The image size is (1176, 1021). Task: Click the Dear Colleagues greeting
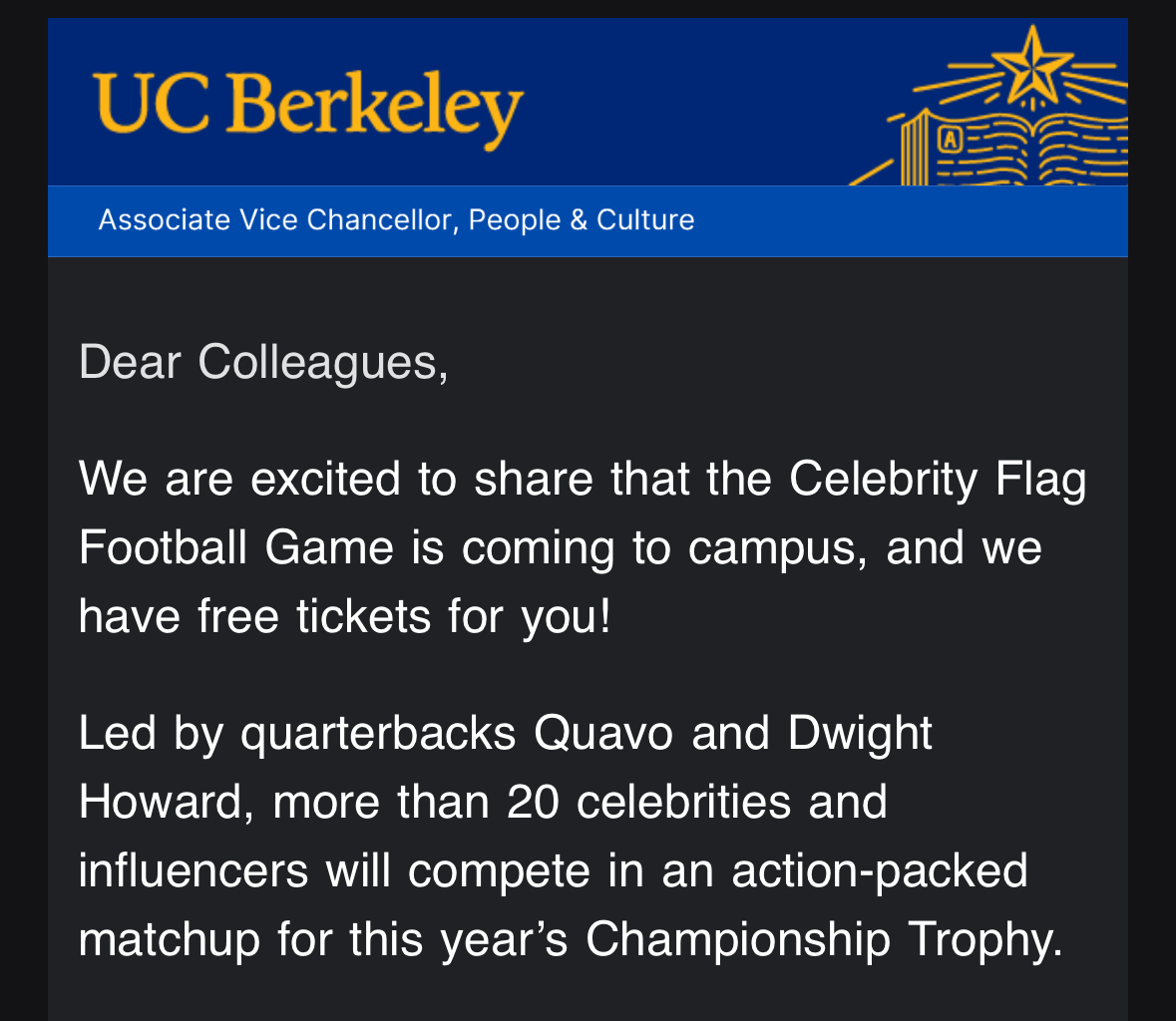pos(263,361)
